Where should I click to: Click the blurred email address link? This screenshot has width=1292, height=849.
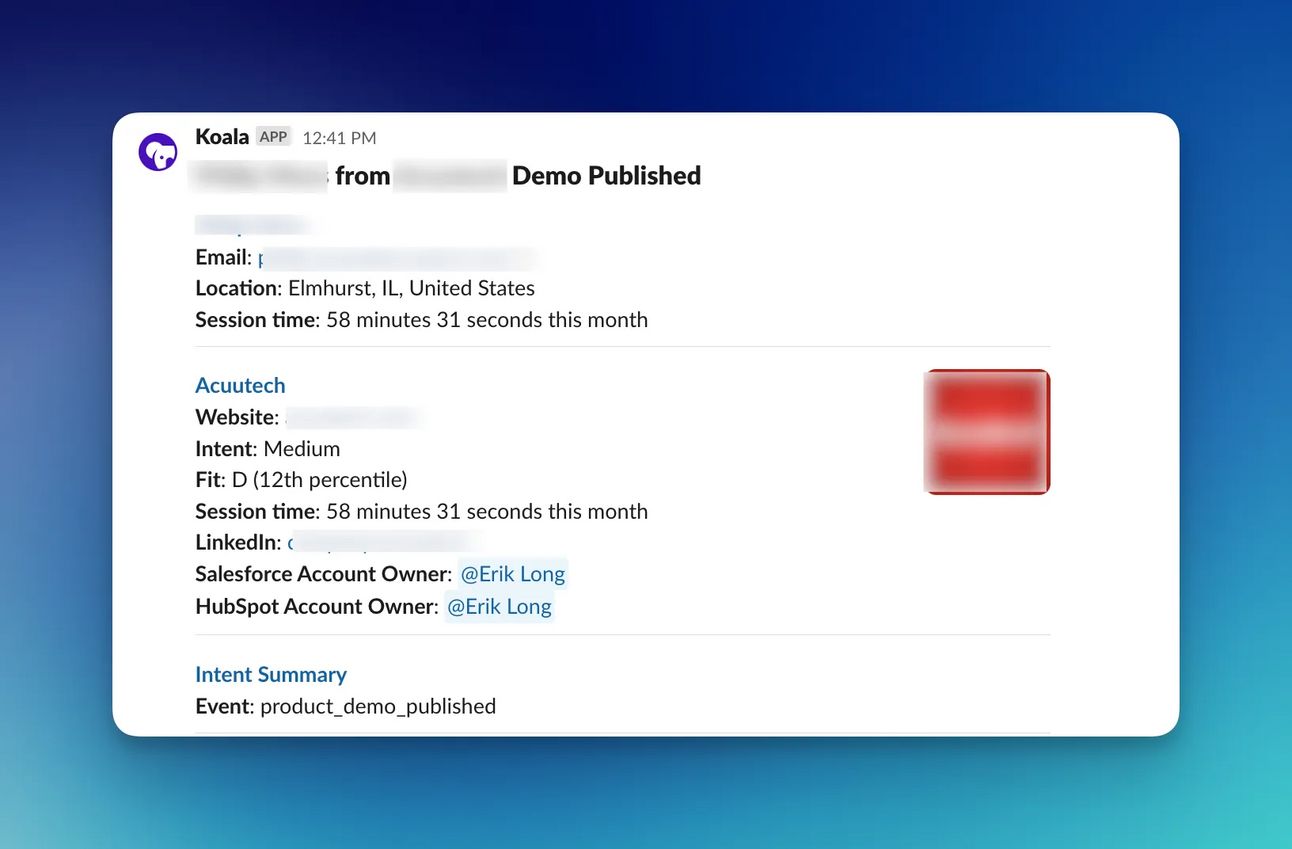pos(397,258)
